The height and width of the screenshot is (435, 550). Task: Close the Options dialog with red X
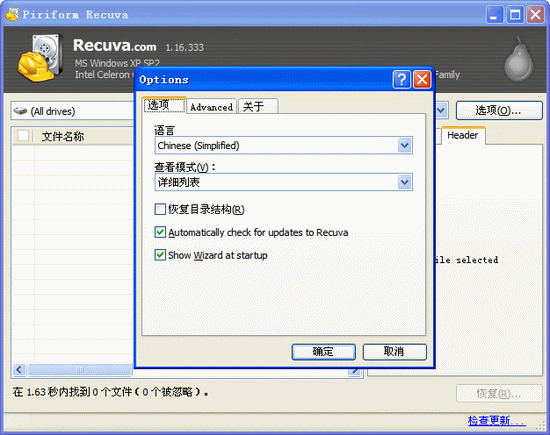[x=422, y=80]
